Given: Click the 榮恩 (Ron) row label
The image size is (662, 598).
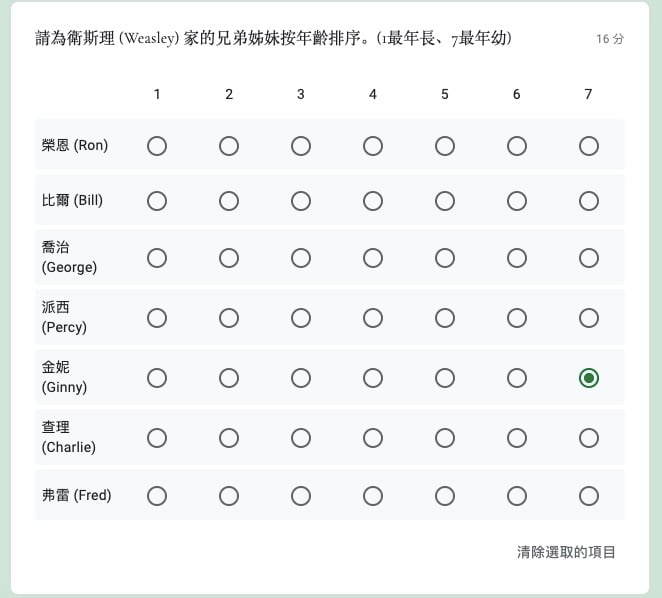Looking at the screenshot, I should click(75, 146).
